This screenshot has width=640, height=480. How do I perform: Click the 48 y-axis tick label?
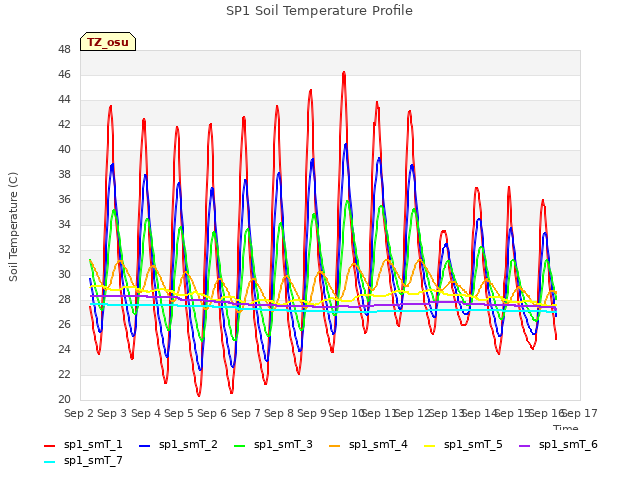tap(64, 50)
